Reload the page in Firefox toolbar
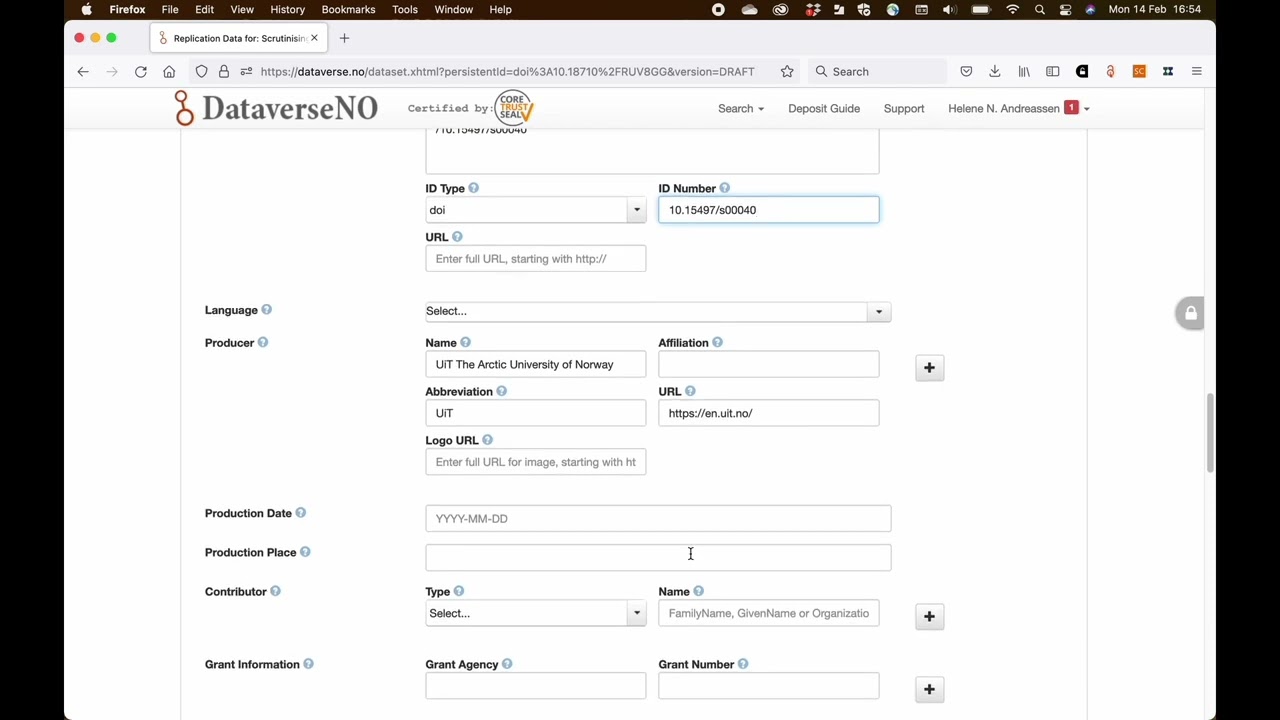1280x720 pixels. [x=141, y=71]
